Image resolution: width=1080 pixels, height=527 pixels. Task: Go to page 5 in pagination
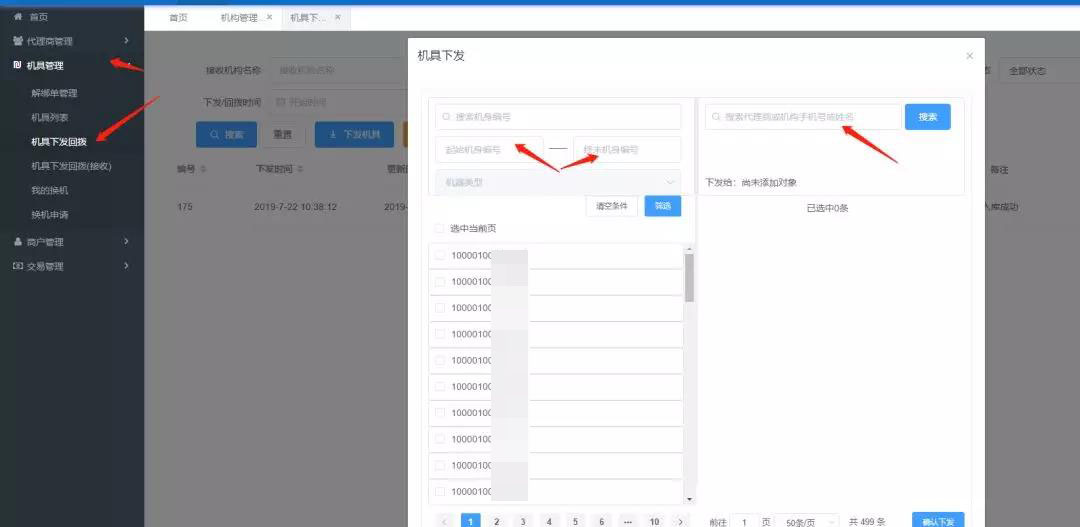[x=575, y=521]
